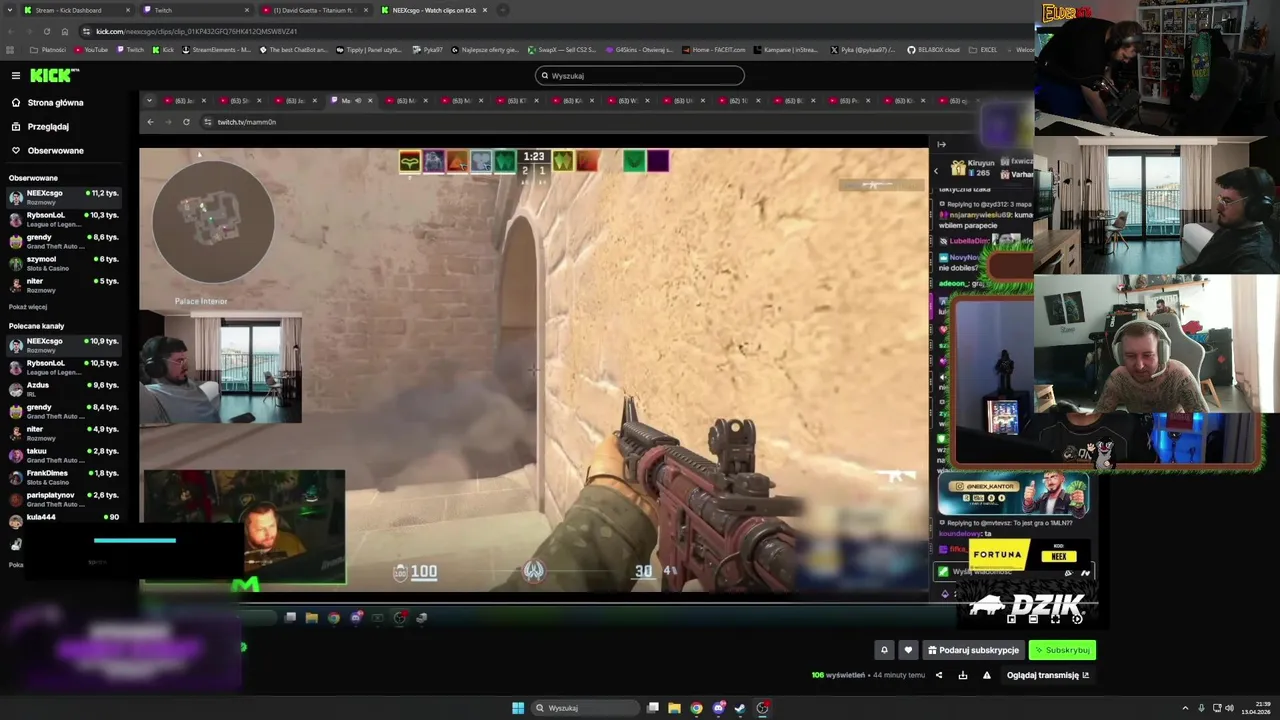Viewport: 1280px width, 720px height.
Task: Open a new browser tab
Action: coord(502,10)
